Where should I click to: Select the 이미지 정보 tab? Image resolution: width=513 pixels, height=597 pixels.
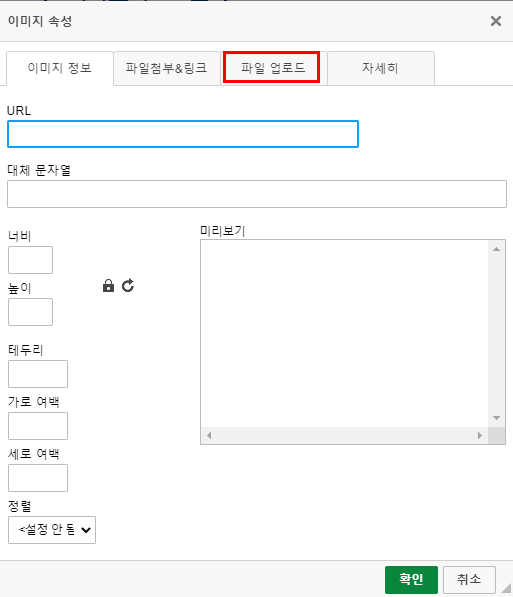(60, 69)
